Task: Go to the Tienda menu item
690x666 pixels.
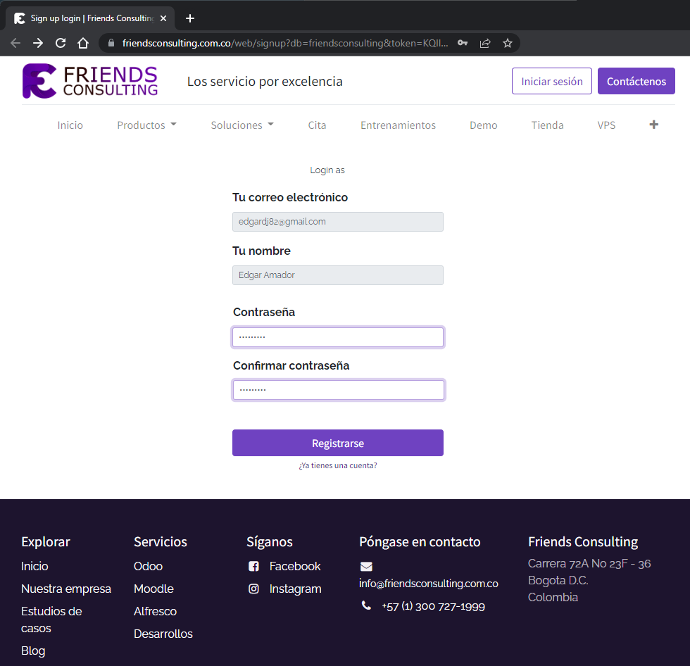Action: pyautogui.click(x=547, y=125)
